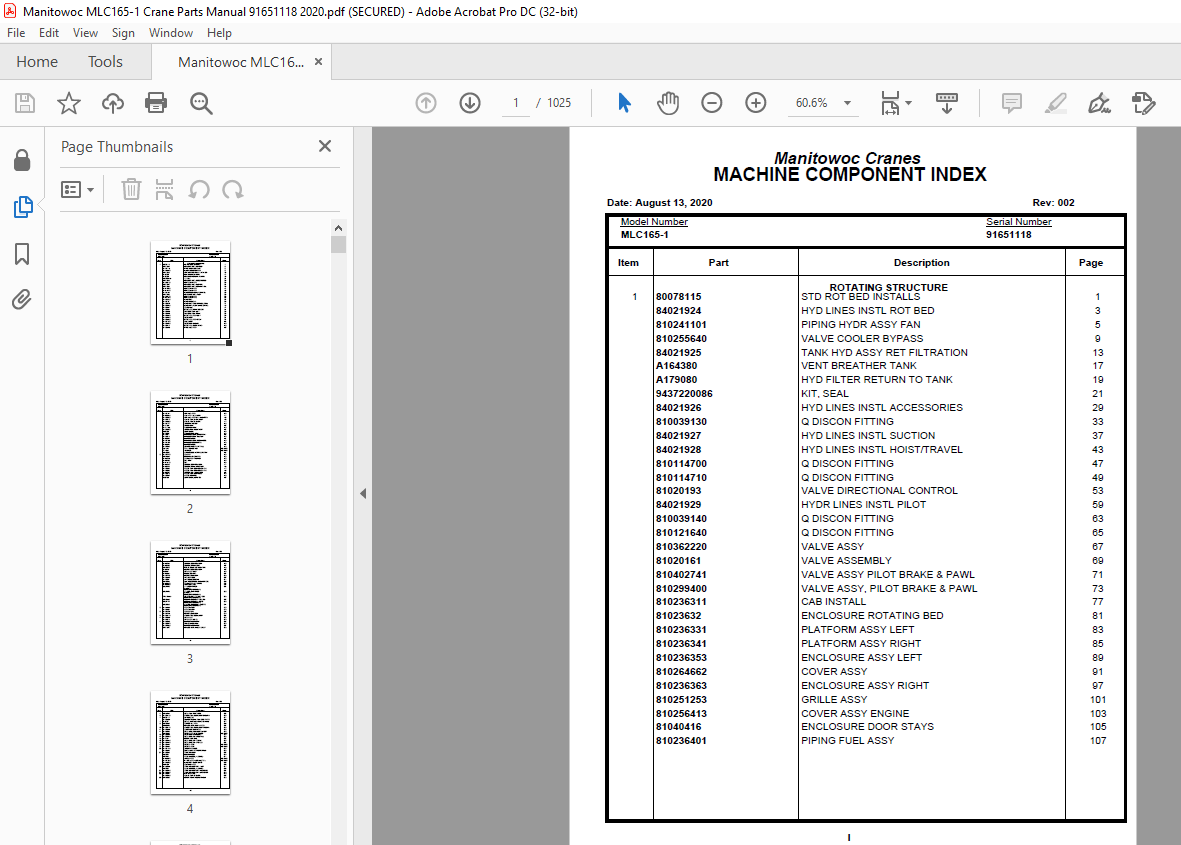
Task: Close the Page Thumbnails panel
Action: [x=325, y=146]
